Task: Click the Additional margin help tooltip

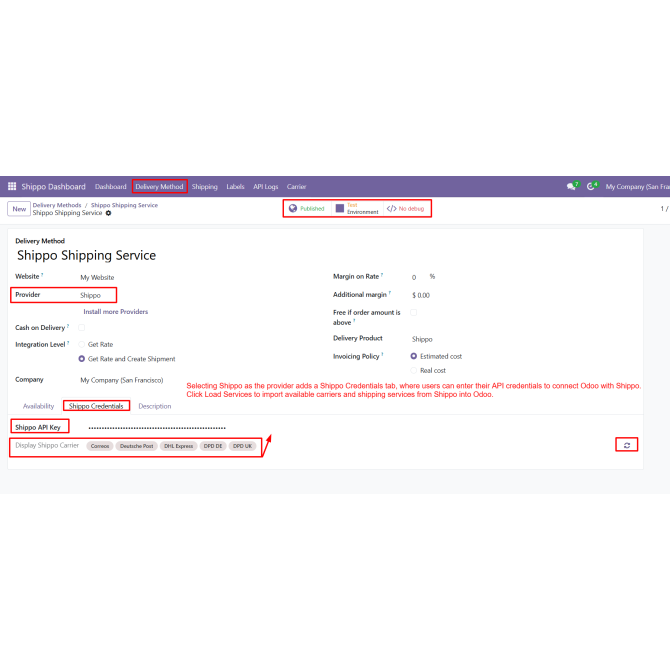Action: 390,293
